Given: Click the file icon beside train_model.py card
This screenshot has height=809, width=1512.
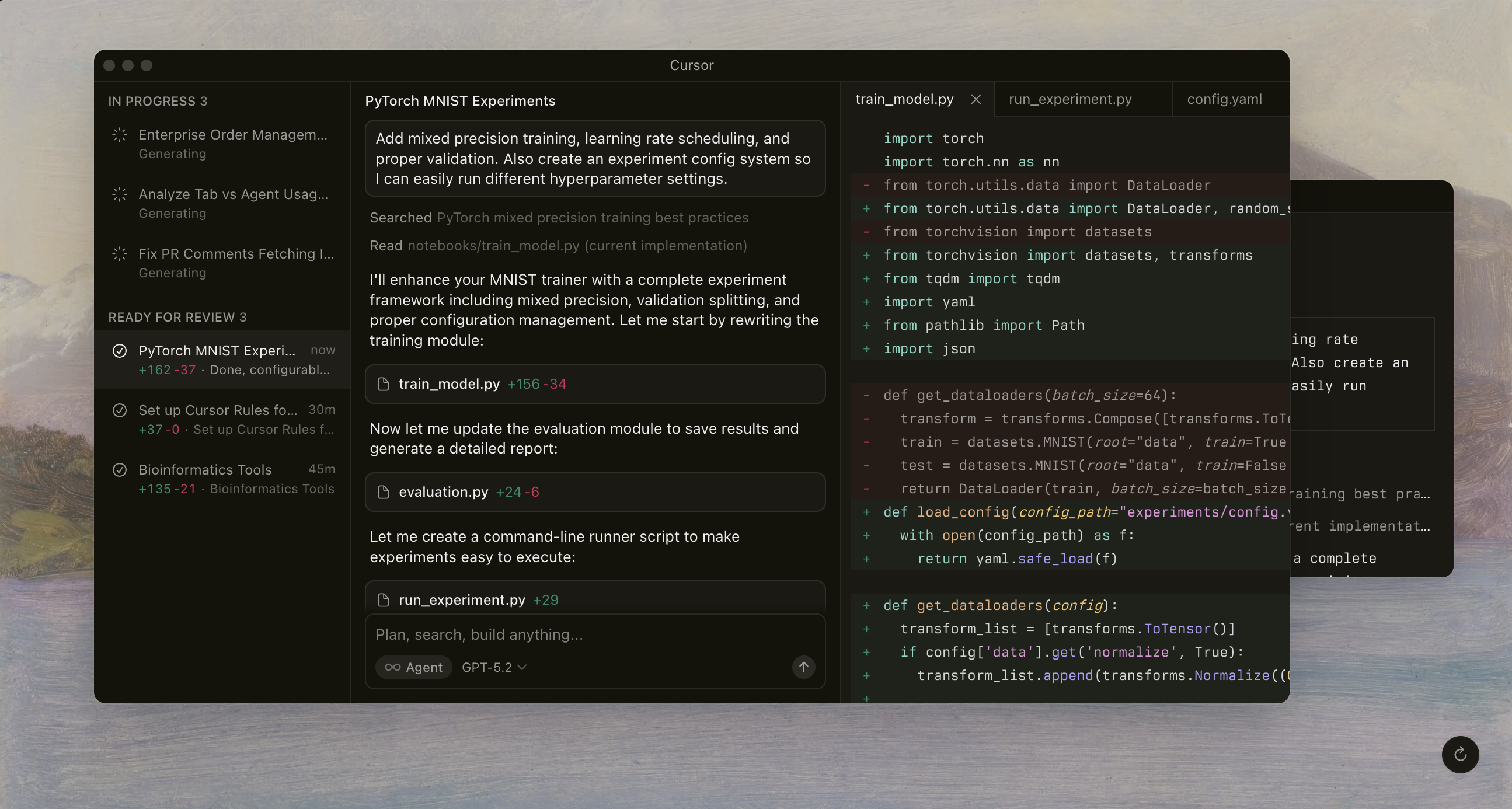Looking at the screenshot, I should (384, 384).
